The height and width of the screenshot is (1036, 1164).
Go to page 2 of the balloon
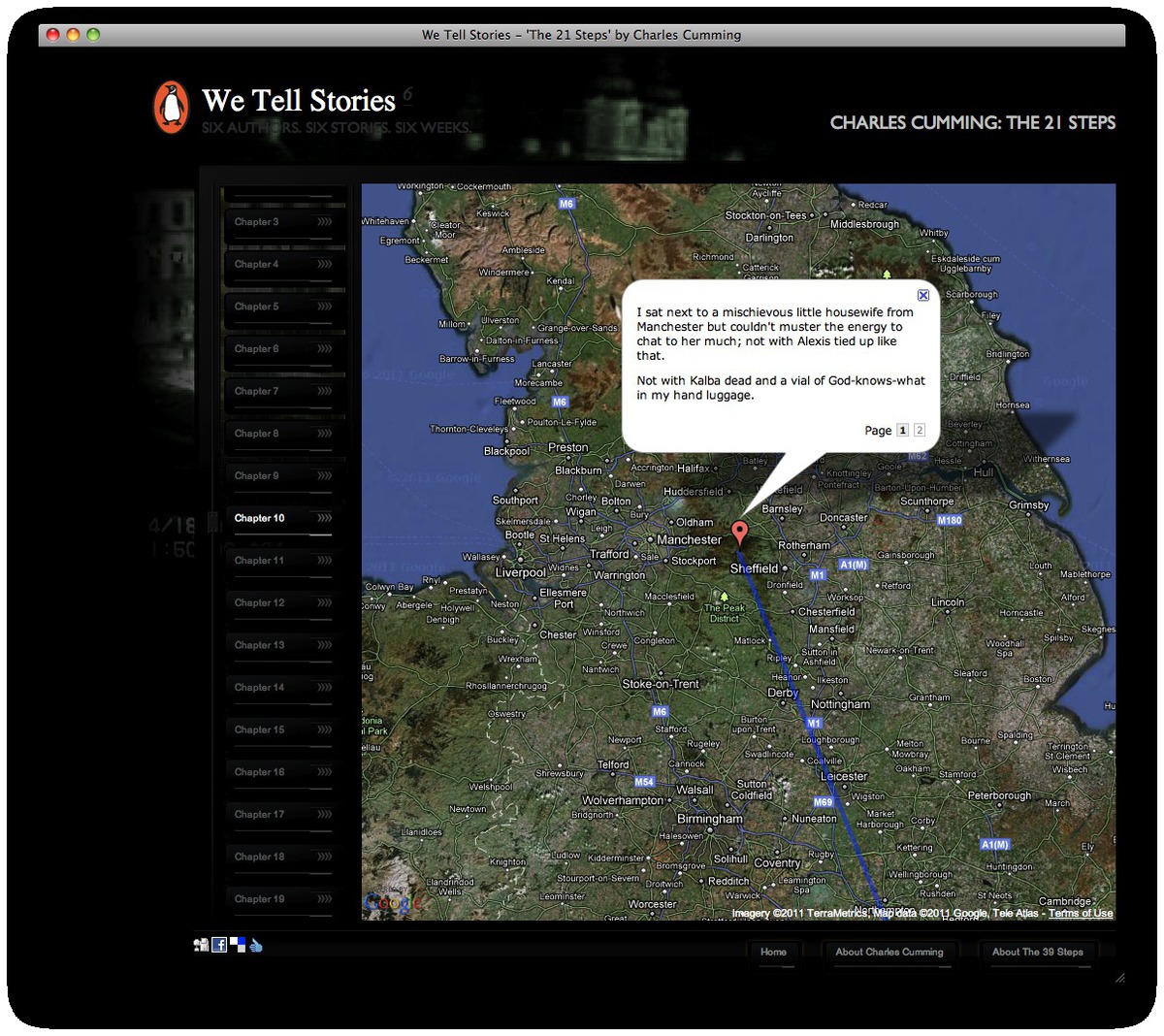[920, 431]
